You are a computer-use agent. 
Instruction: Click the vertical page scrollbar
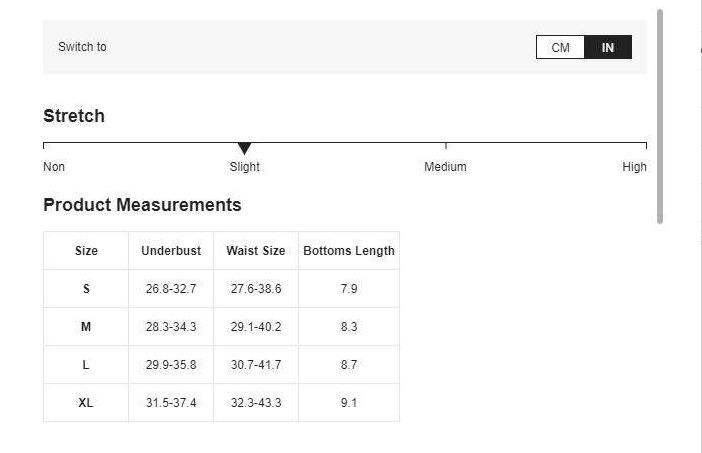point(660,115)
